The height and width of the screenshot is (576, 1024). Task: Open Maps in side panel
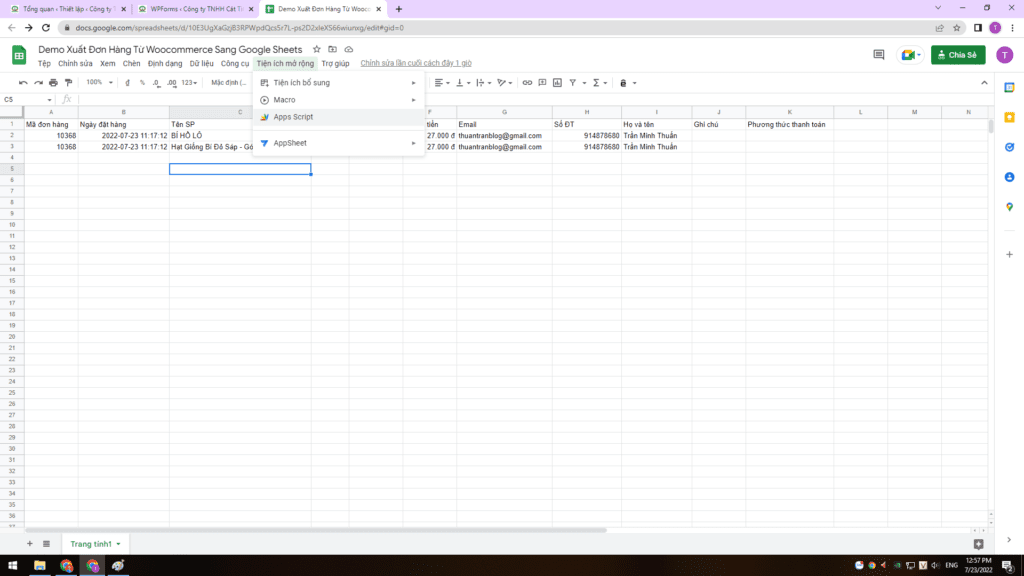click(1010, 207)
